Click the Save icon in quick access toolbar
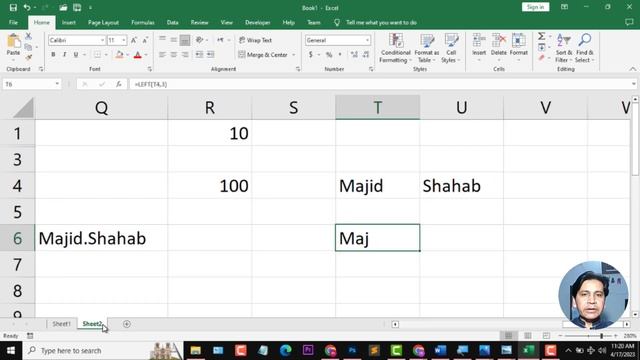640x360 pixels. [13, 7]
